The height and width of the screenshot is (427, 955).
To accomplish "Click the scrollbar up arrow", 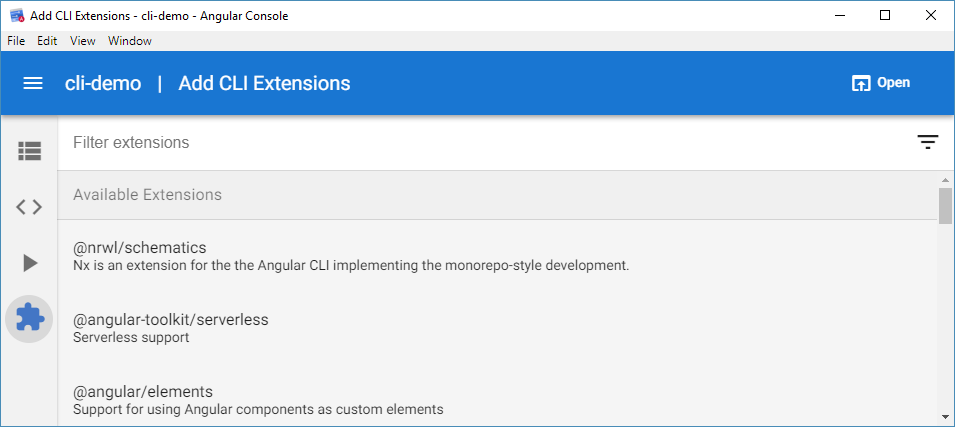I will pyautogui.click(x=945, y=180).
